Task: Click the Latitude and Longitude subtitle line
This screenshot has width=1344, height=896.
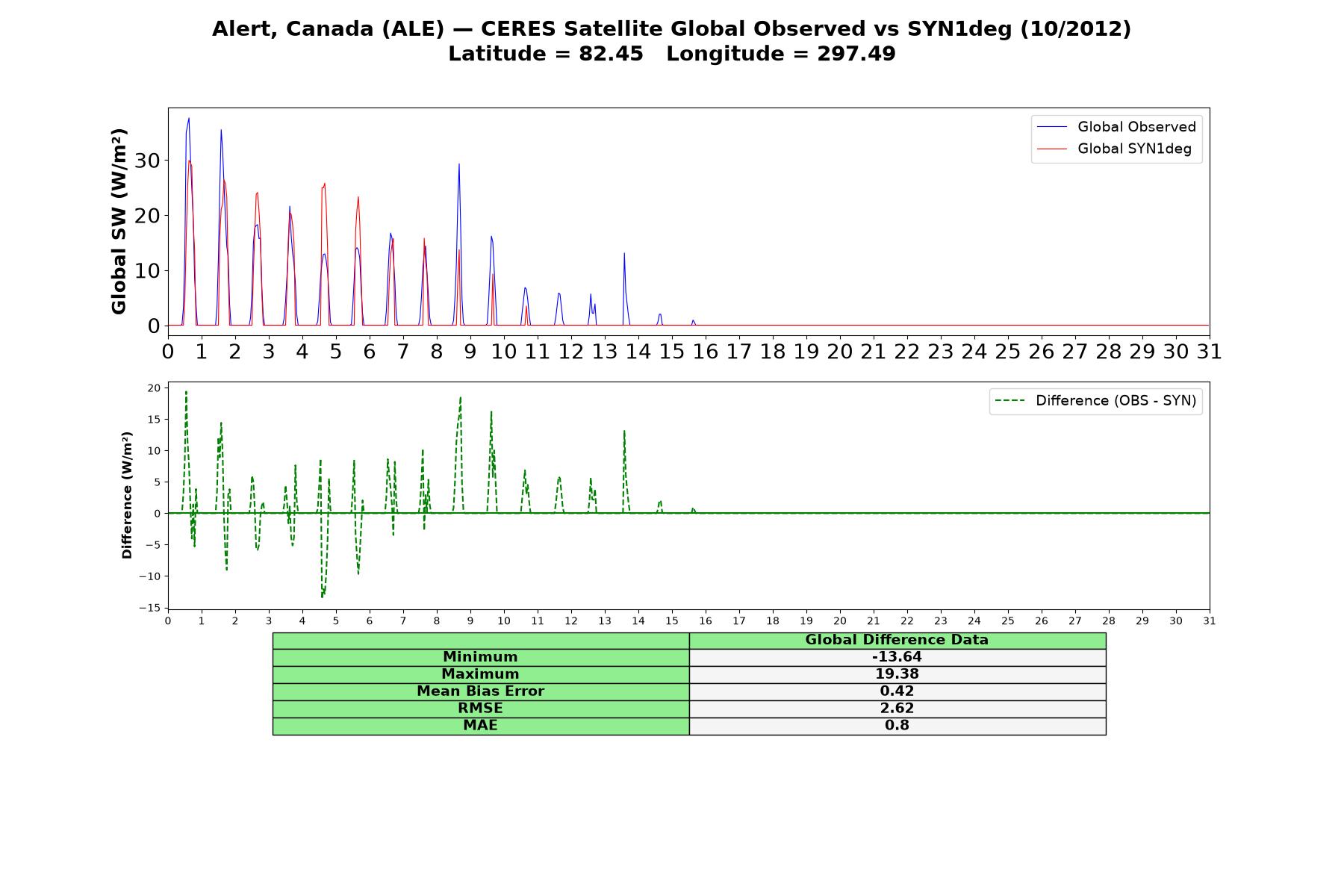Action: (x=672, y=54)
